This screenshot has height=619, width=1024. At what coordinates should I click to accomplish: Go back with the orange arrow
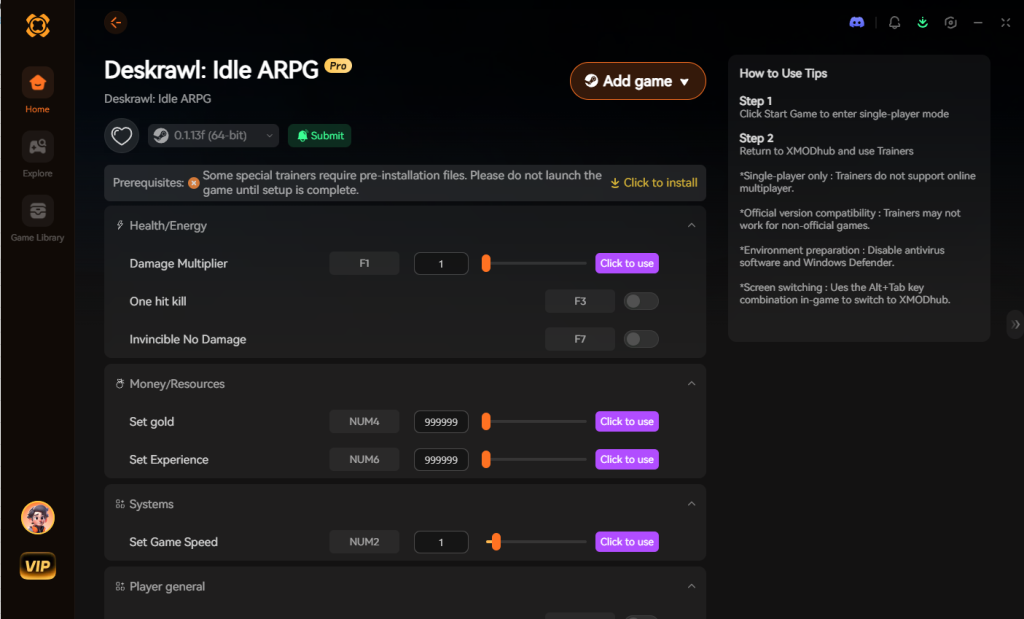click(x=116, y=23)
